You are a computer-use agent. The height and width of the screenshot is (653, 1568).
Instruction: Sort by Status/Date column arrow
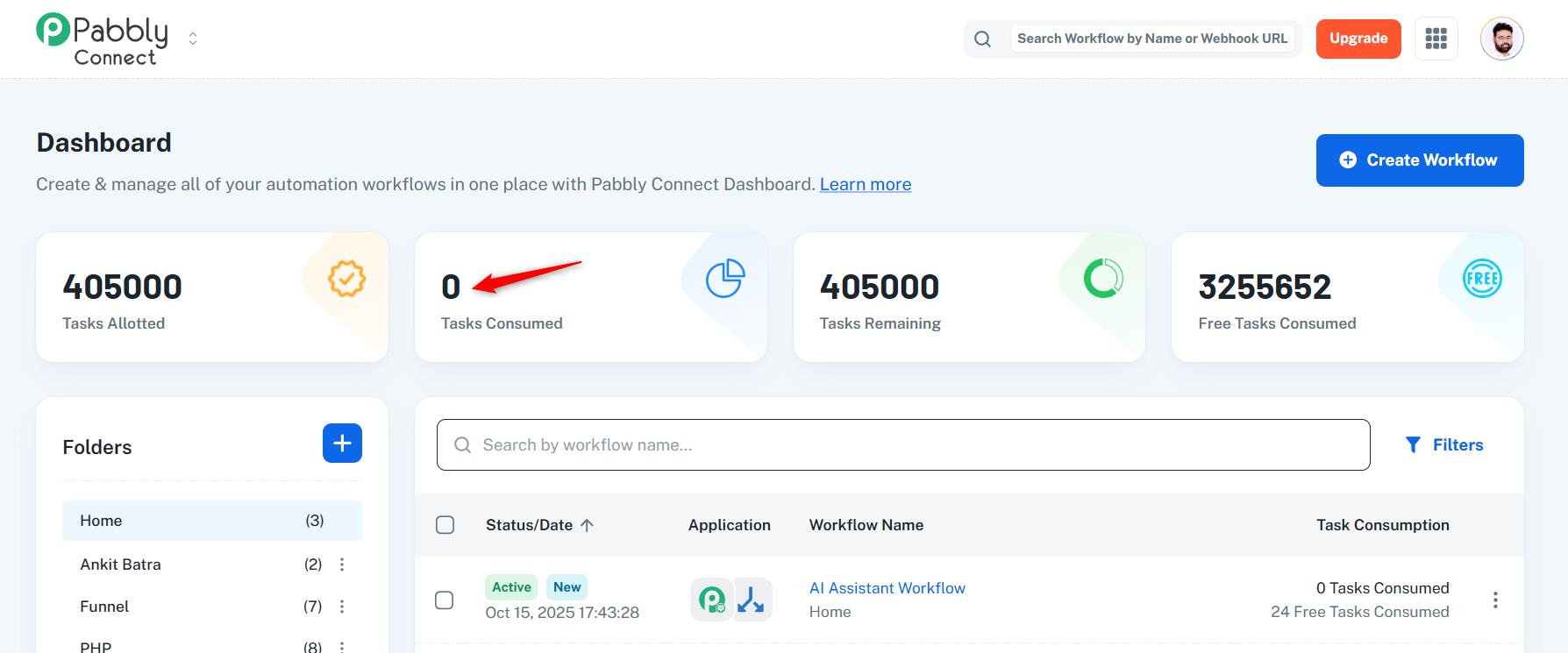point(588,525)
